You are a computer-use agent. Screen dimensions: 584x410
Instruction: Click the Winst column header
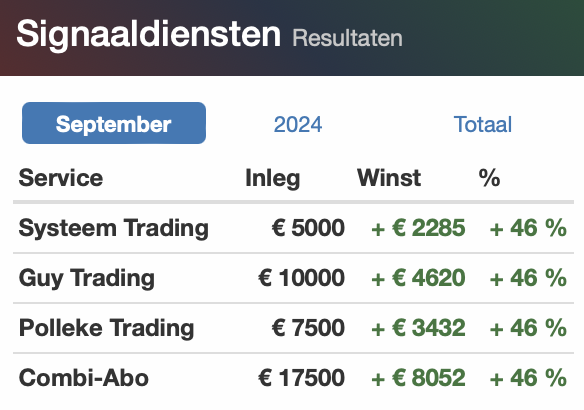(389, 178)
